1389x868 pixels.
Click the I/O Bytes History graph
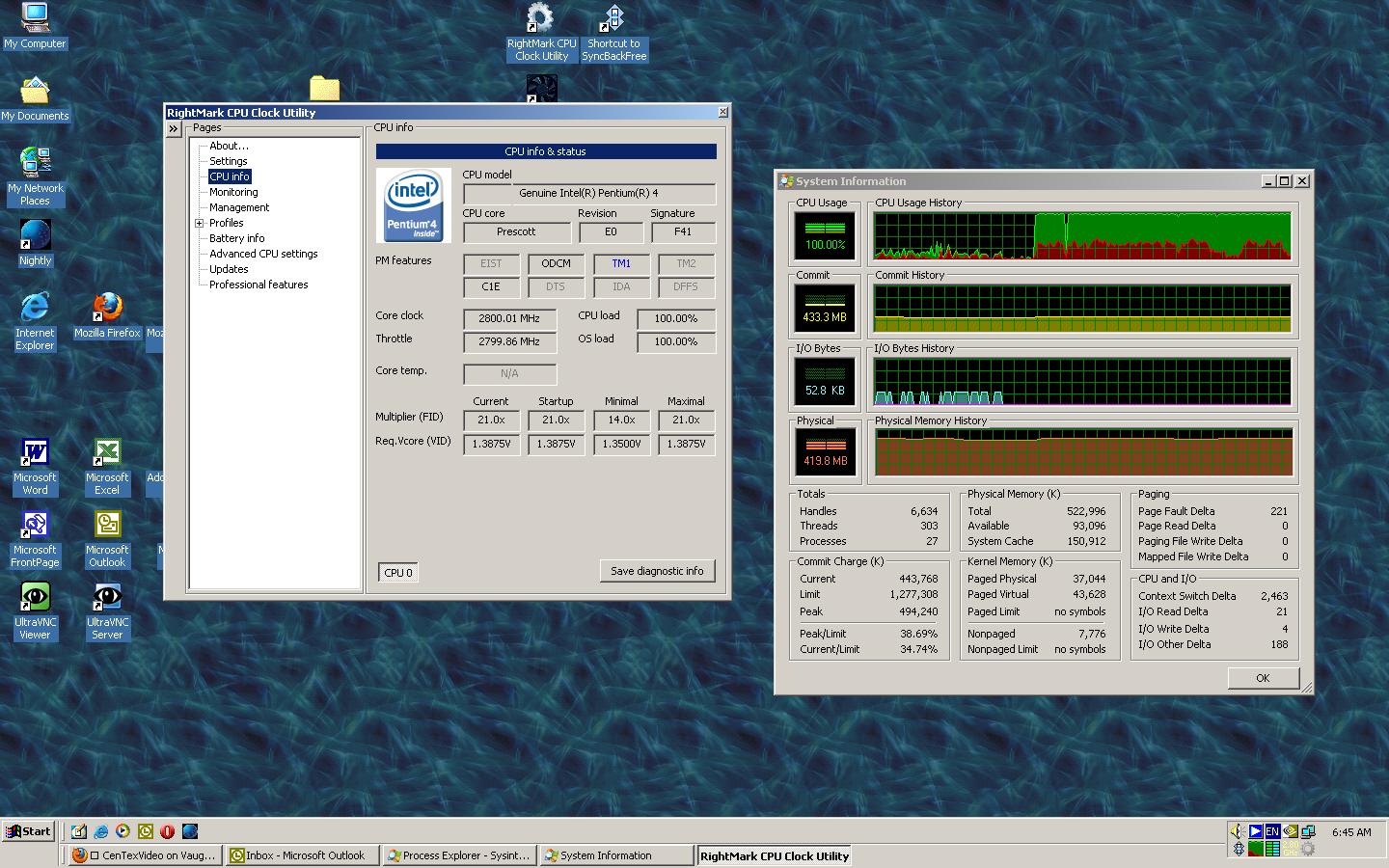tap(1082, 382)
